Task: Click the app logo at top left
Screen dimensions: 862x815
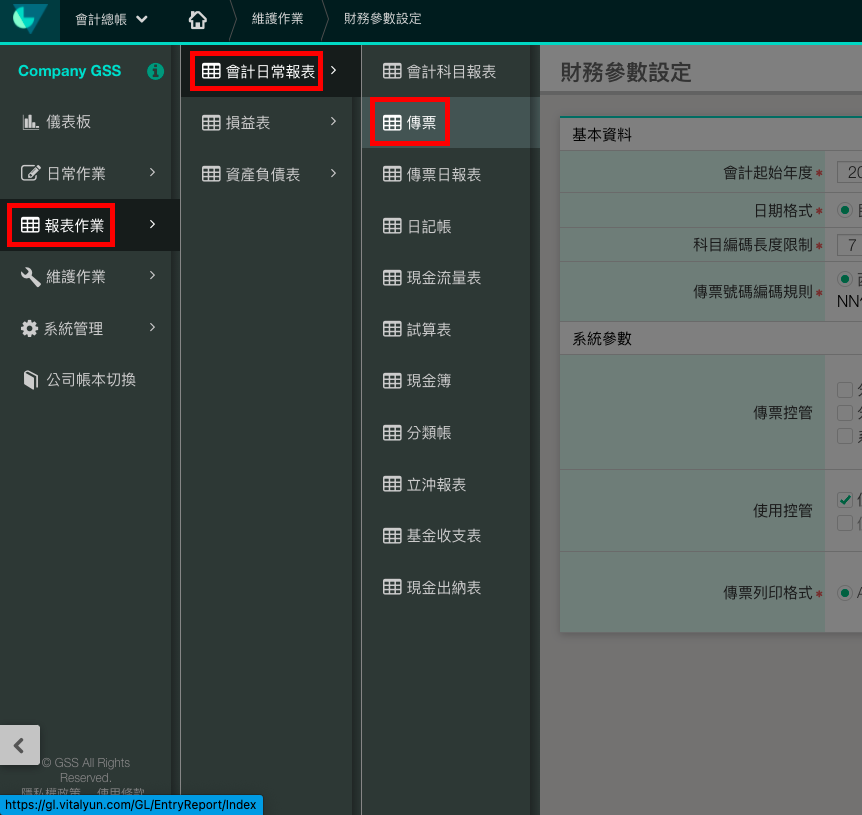Action: tap(29, 19)
